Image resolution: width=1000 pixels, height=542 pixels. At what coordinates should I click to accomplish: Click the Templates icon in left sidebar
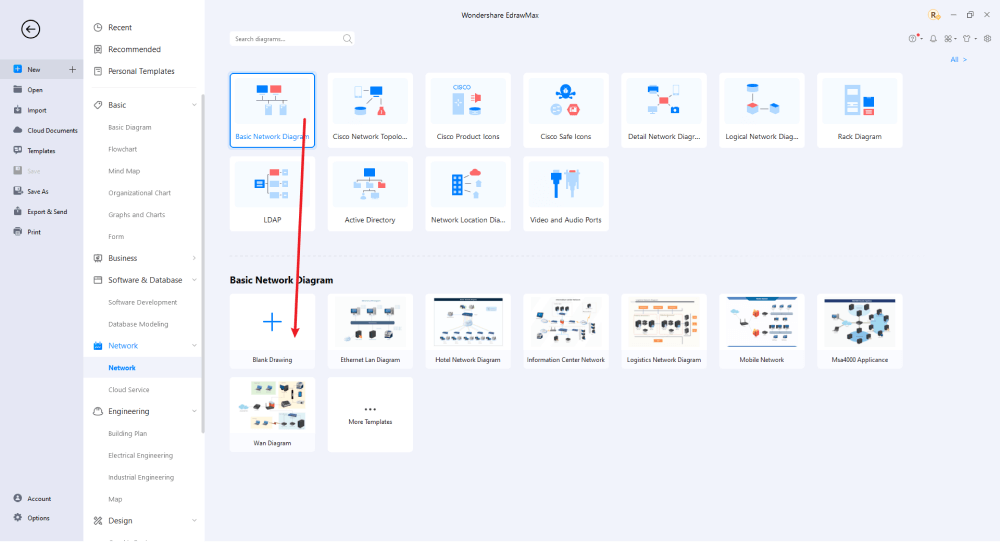click(x=17, y=150)
